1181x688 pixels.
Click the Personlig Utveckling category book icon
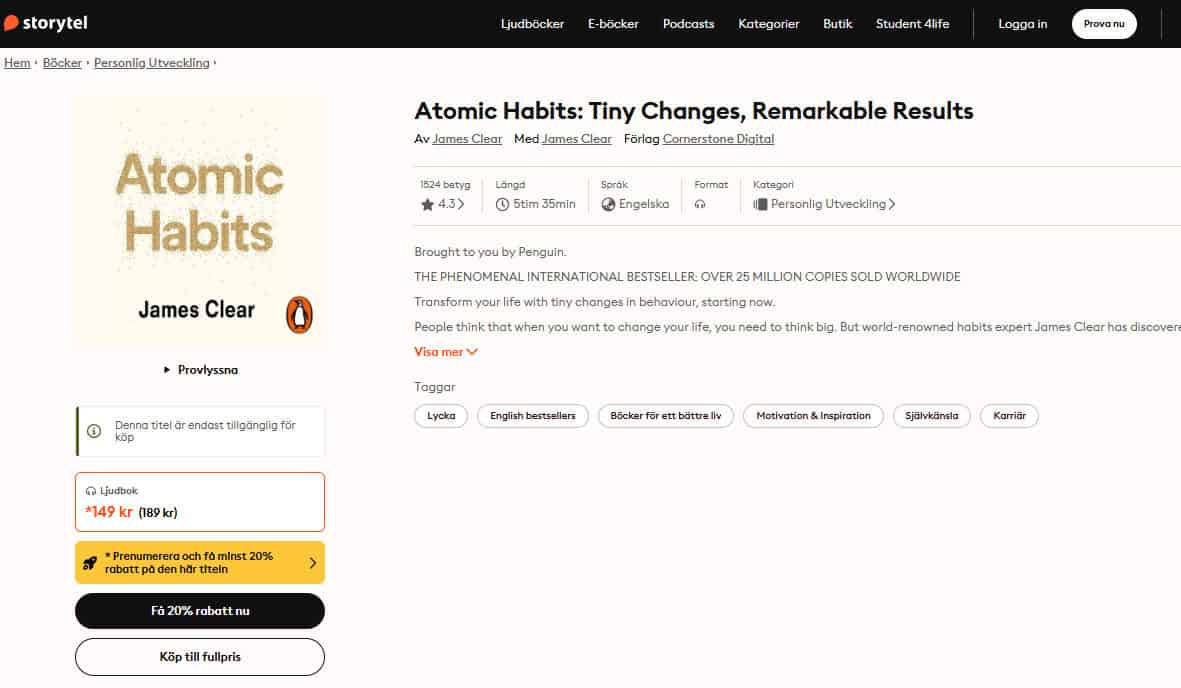760,204
